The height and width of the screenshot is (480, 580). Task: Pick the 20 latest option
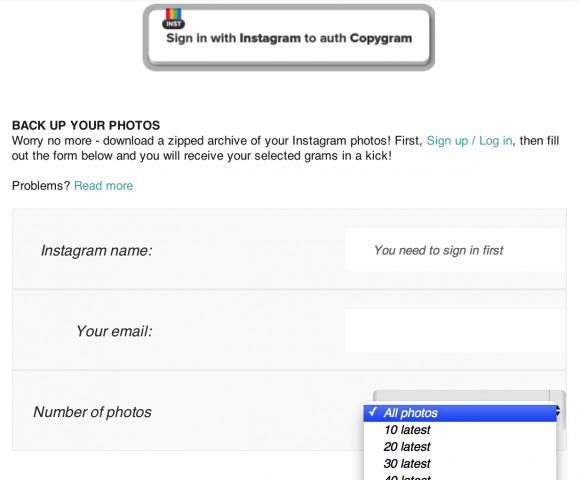click(460, 447)
